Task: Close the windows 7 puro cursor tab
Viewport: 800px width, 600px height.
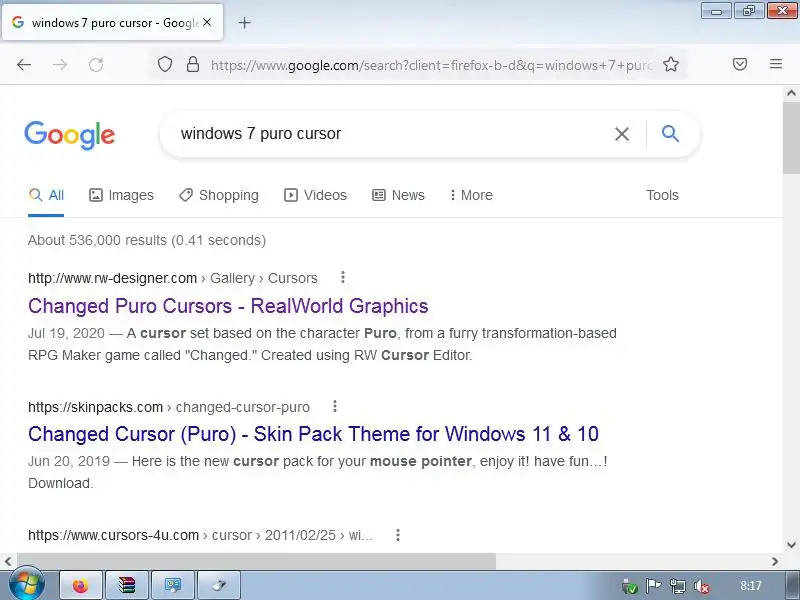Action: tap(207, 22)
